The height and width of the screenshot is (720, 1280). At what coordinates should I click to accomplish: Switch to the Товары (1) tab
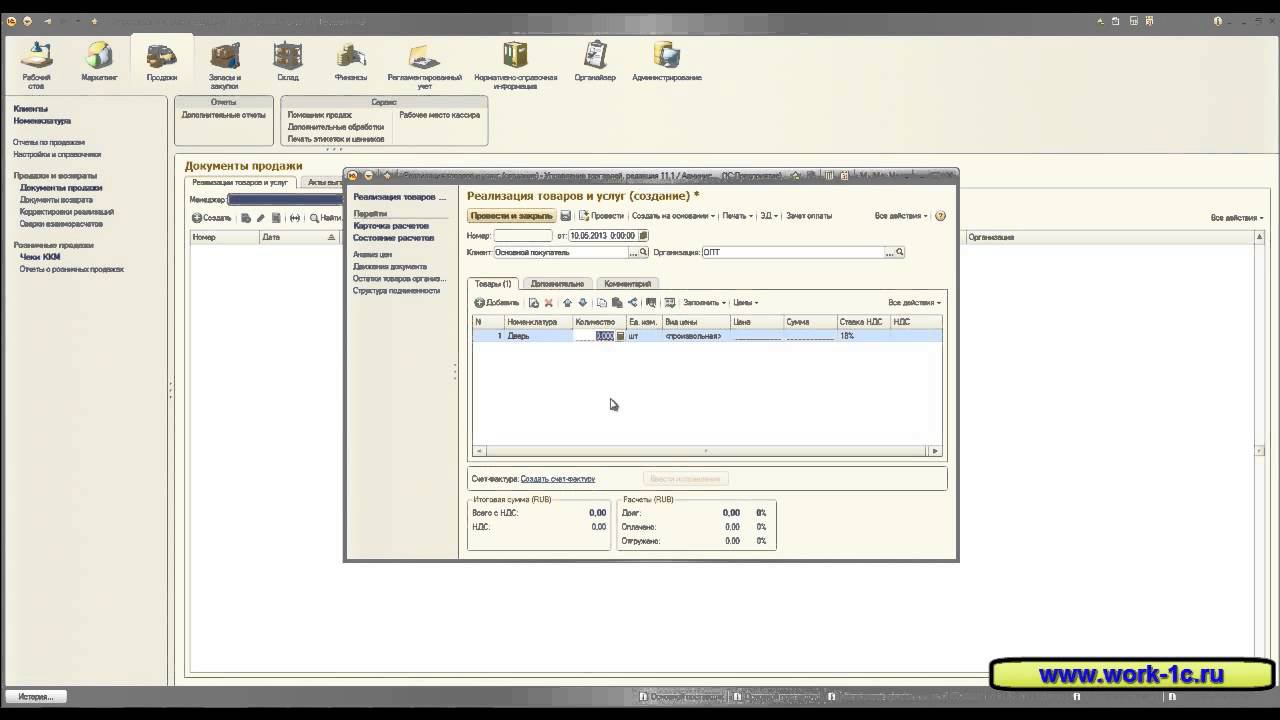click(x=493, y=284)
